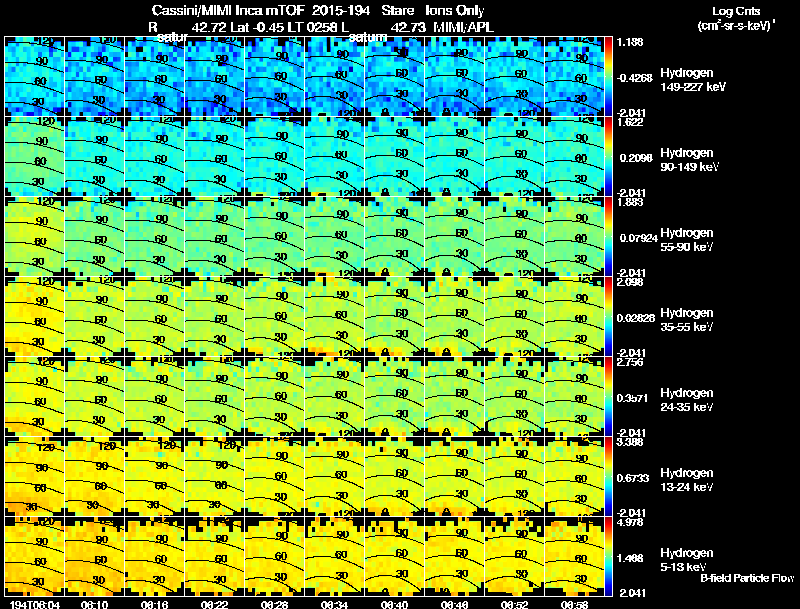Open the 5-13 keV panel at 06:52
Image resolution: width=800 pixels, height=609 pixels.
514,556
